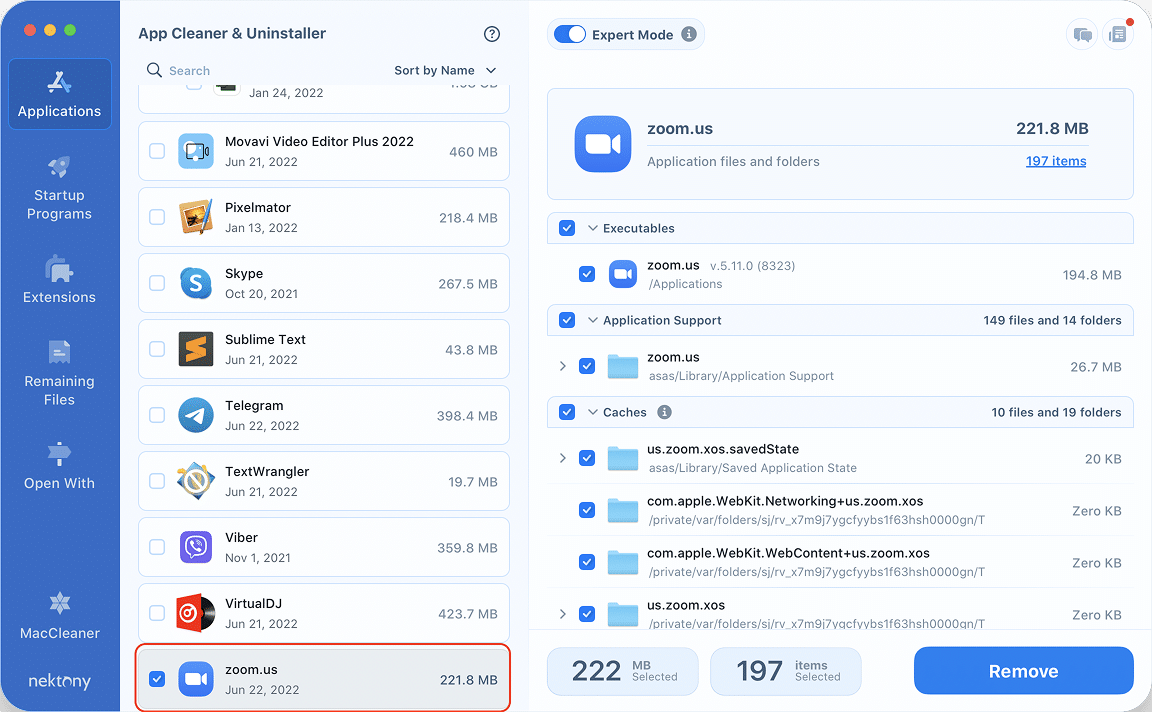Open the chat feedback icon

tap(1082, 35)
